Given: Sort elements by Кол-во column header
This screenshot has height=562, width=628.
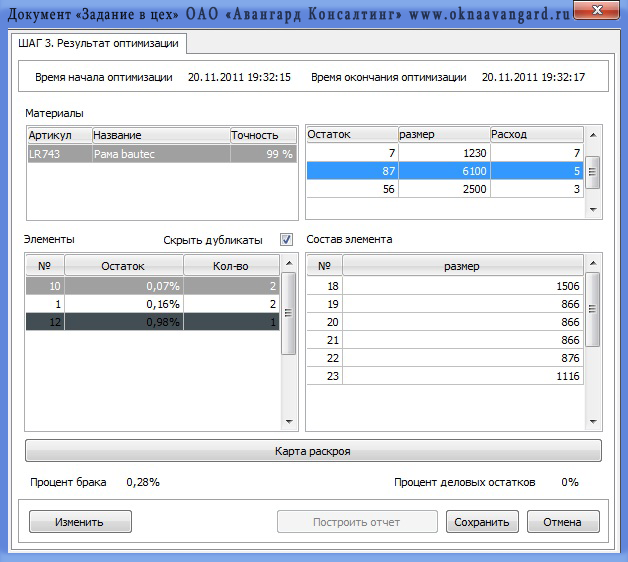Looking at the screenshot, I should point(231,266).
